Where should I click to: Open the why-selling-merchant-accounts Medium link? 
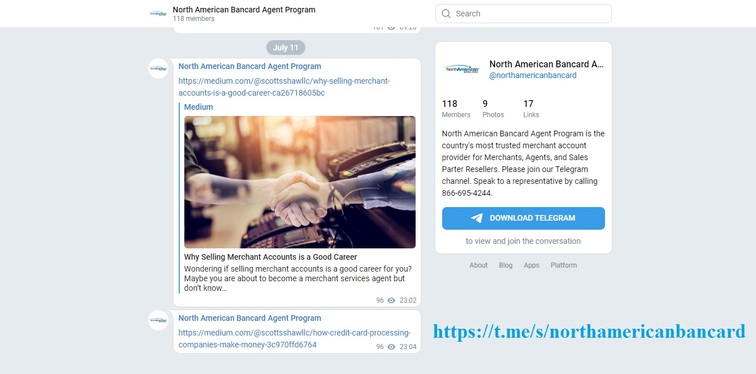pyautogui.click(x=284, y=87)
